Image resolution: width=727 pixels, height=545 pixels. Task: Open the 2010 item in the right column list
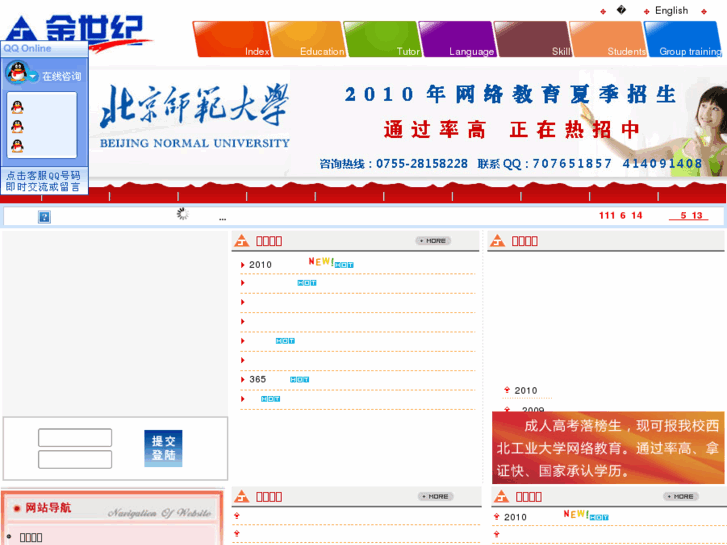click(526, 391)
